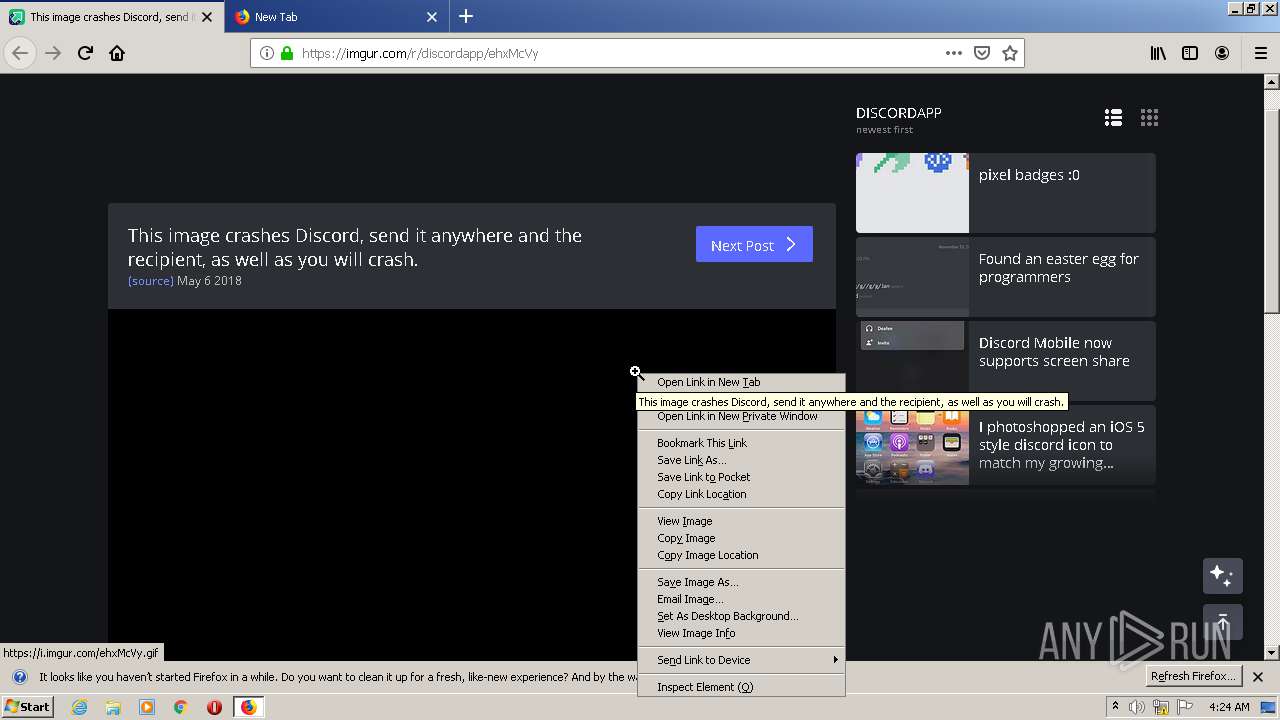Click the taskbar clock showing 4:24 AM

point(1229,707)
